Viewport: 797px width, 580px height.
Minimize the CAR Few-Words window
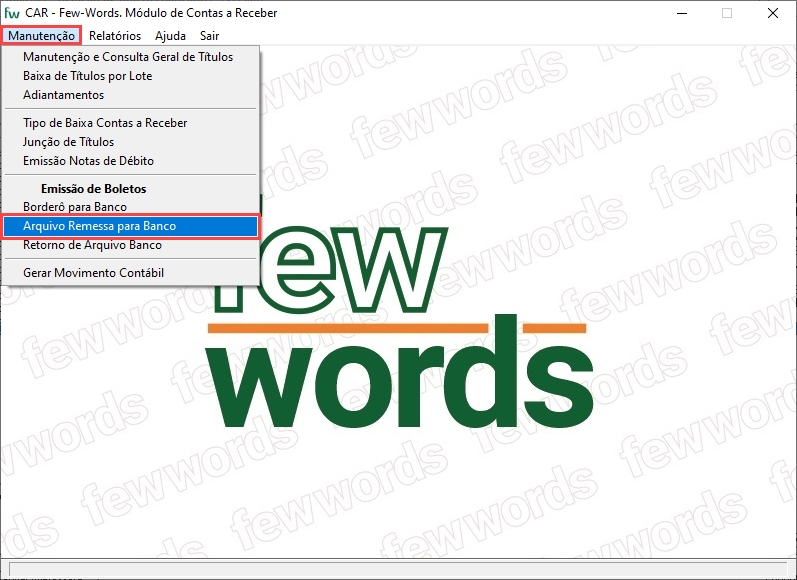tap(682, 13)
